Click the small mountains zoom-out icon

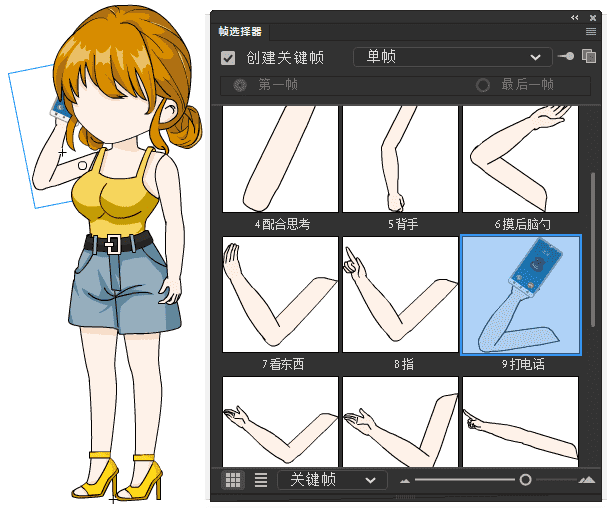pyautogui.click(x=405, y=481)
